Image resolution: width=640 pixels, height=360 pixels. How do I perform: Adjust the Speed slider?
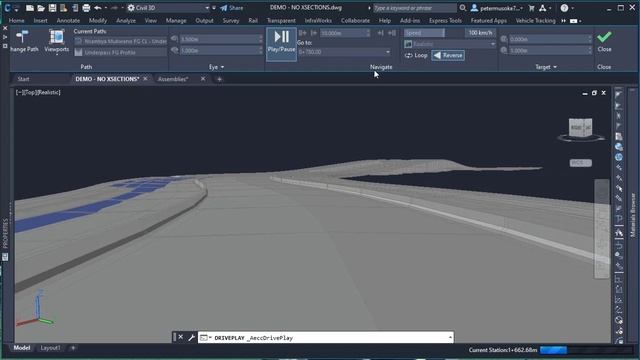tap(424, 33)
